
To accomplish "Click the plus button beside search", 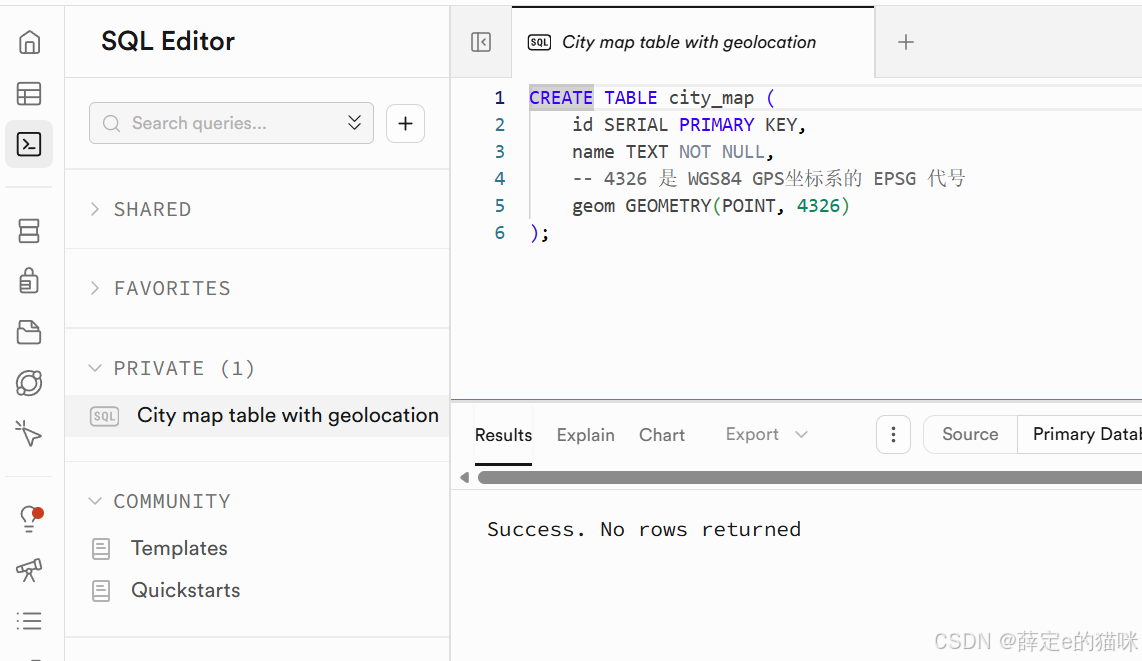I will coord(405,123).
